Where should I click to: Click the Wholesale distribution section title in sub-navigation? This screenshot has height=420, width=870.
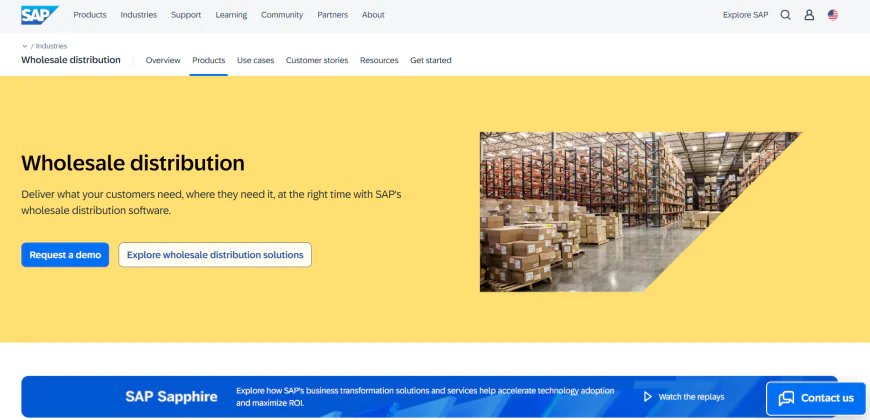pyautogui.click(x=70, y=60)
